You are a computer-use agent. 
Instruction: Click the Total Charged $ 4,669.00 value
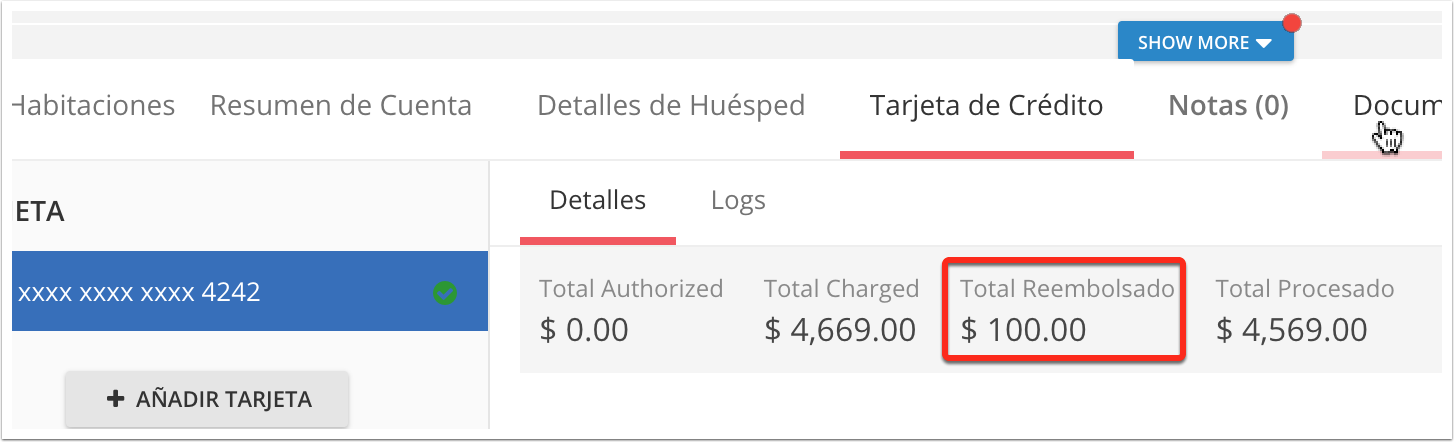840,330
